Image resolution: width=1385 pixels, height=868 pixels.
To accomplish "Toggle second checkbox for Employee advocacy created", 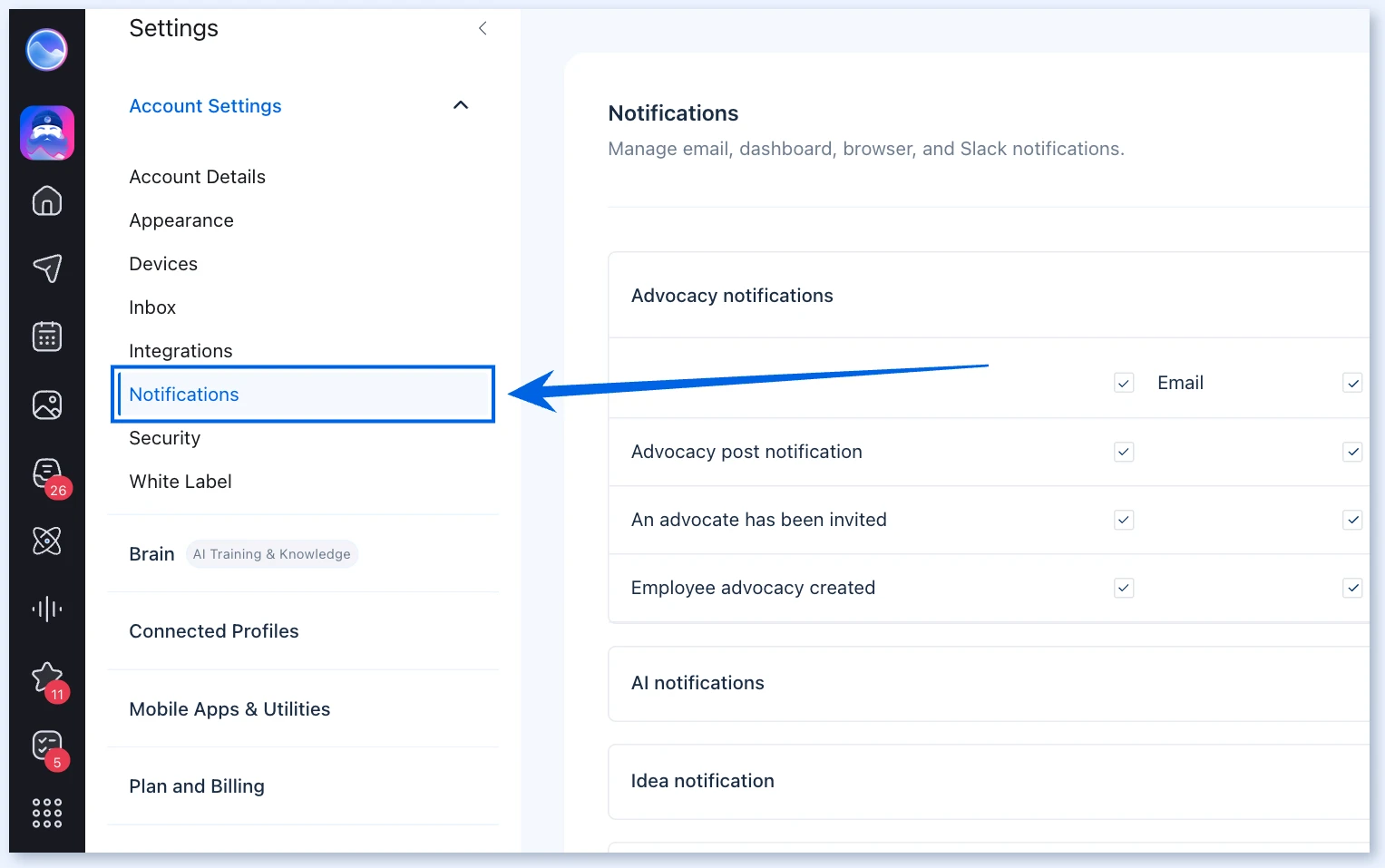I will (1352, 588).
